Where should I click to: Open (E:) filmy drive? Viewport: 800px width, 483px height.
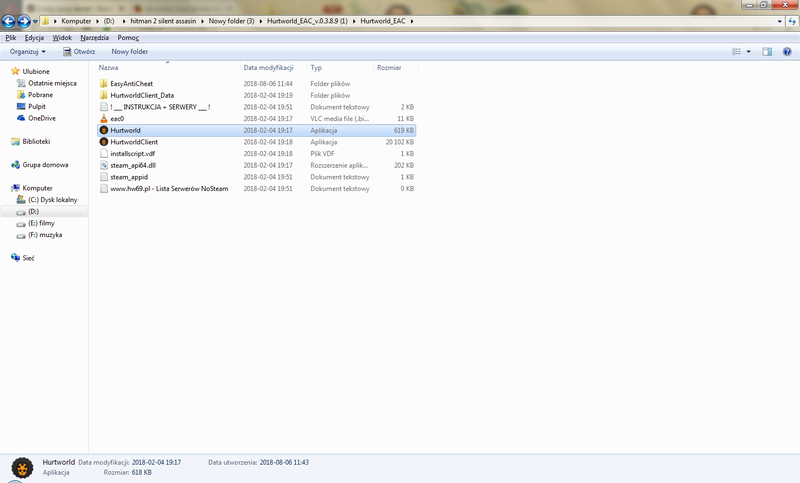(x=41, y=223)
